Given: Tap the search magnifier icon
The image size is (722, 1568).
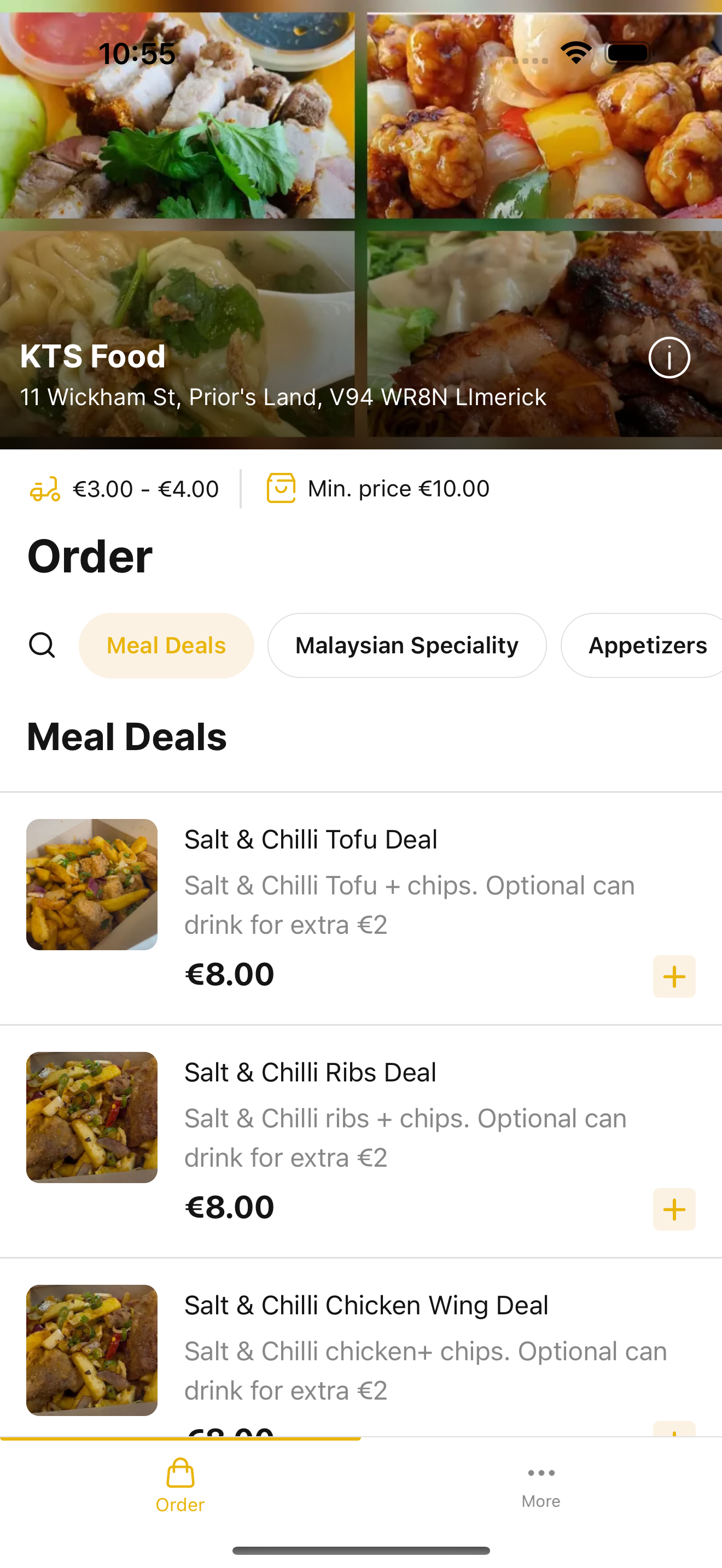Looking at the screenshot, I should [x=42, y=645].
